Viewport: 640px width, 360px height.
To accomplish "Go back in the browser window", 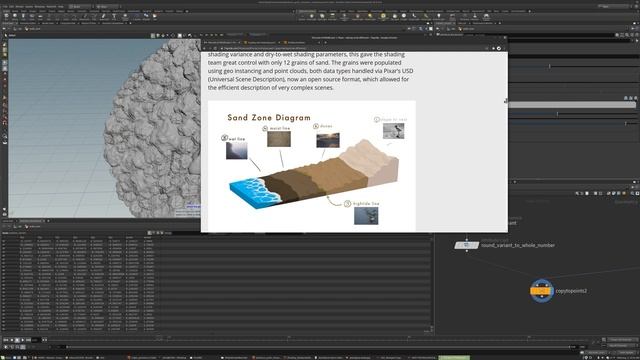I will coord(205,48).
